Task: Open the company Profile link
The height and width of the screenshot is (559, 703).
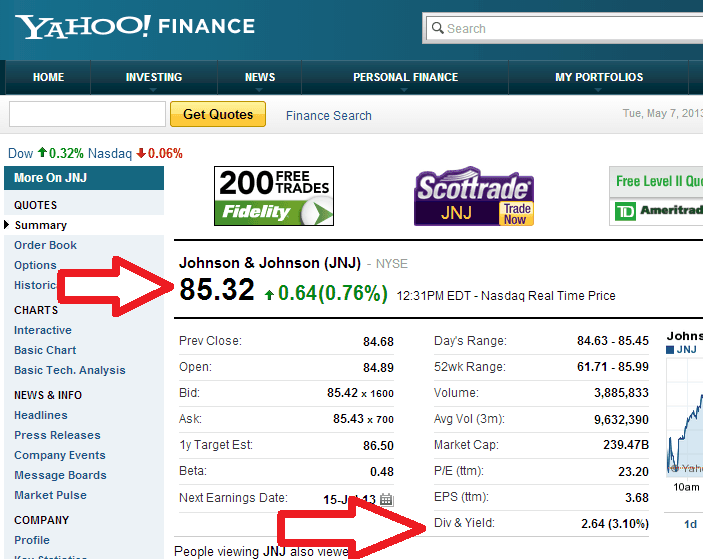Action: pyautogui.click(x=32, y=540)
